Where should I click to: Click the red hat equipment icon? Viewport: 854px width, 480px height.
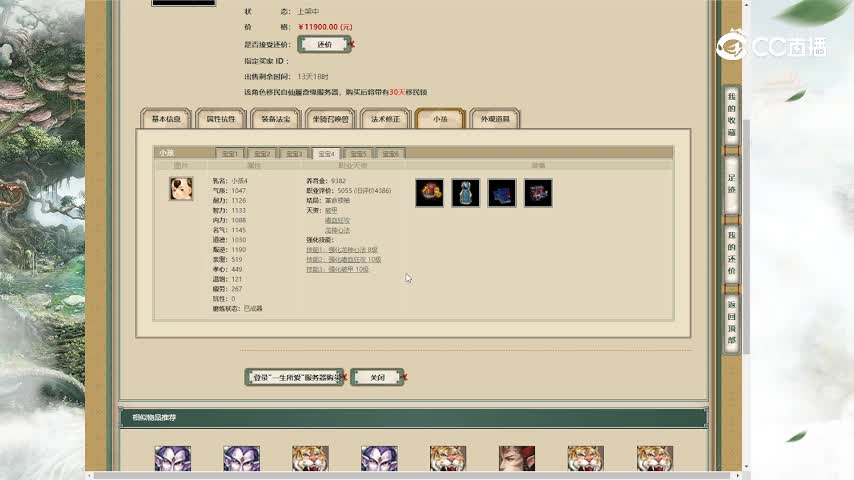429,192
